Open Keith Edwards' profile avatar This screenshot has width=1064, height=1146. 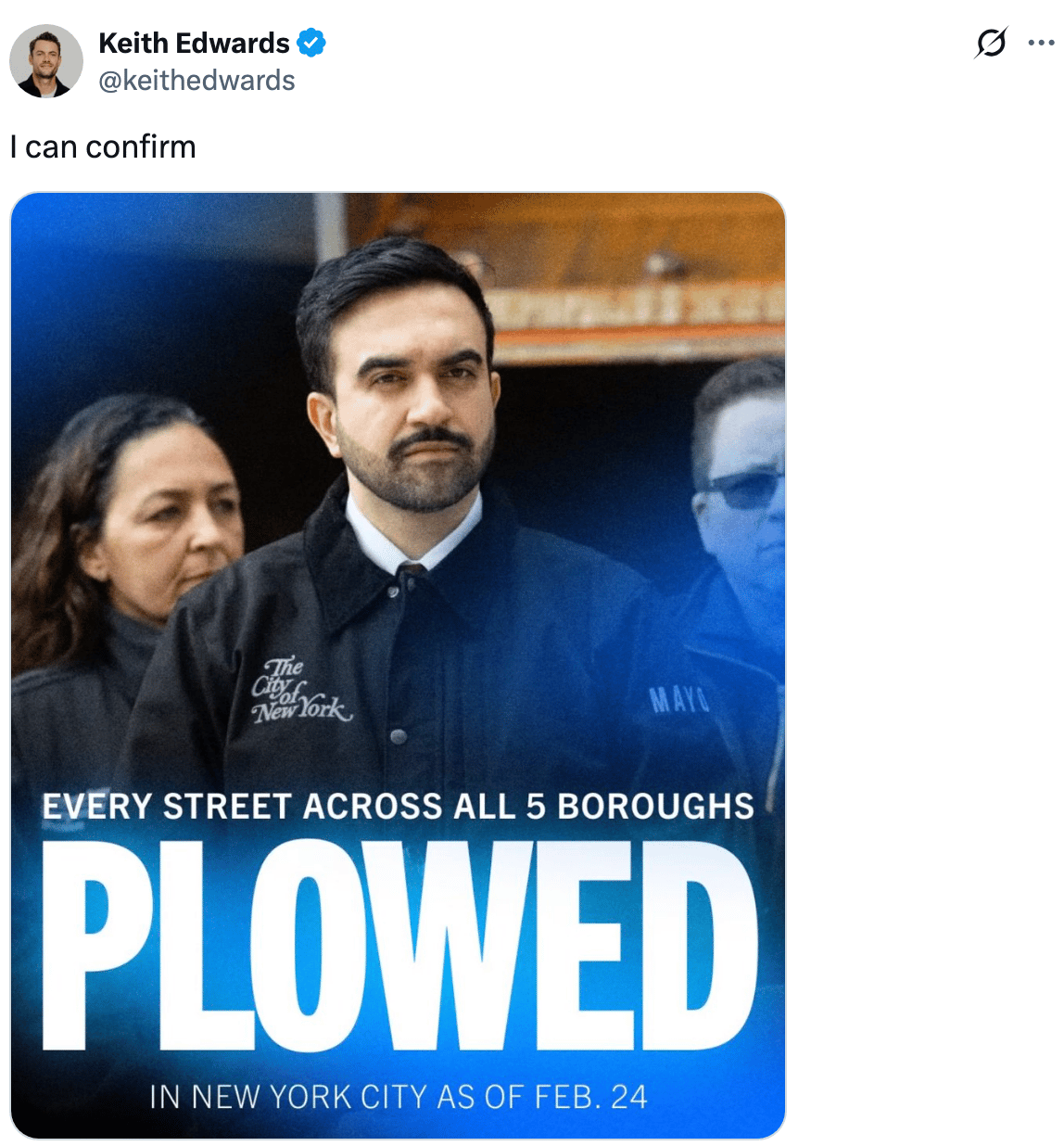click(x=45, y=61)
